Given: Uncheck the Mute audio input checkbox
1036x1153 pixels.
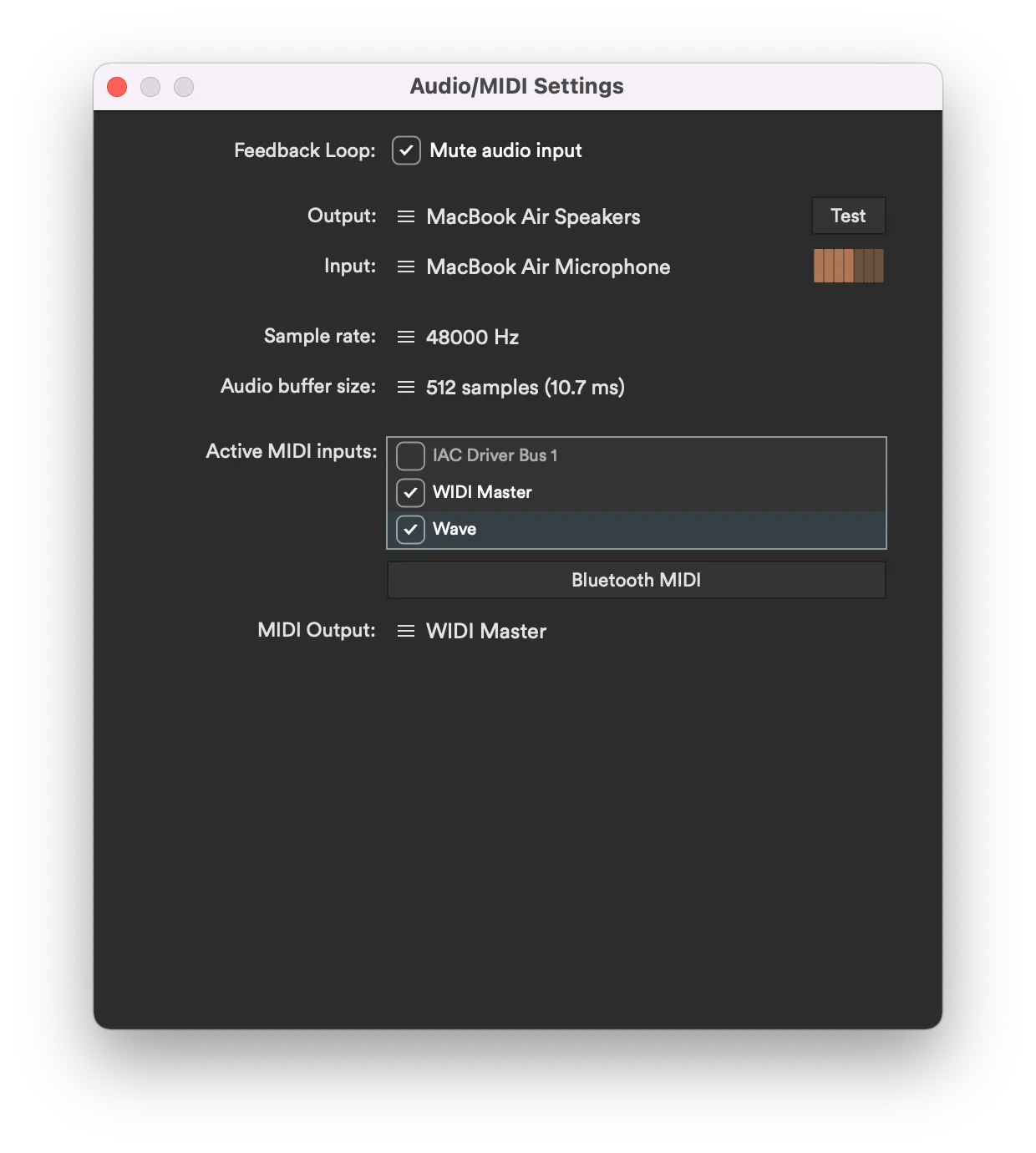Looking at the screenshot, I should tap(406, 150).
